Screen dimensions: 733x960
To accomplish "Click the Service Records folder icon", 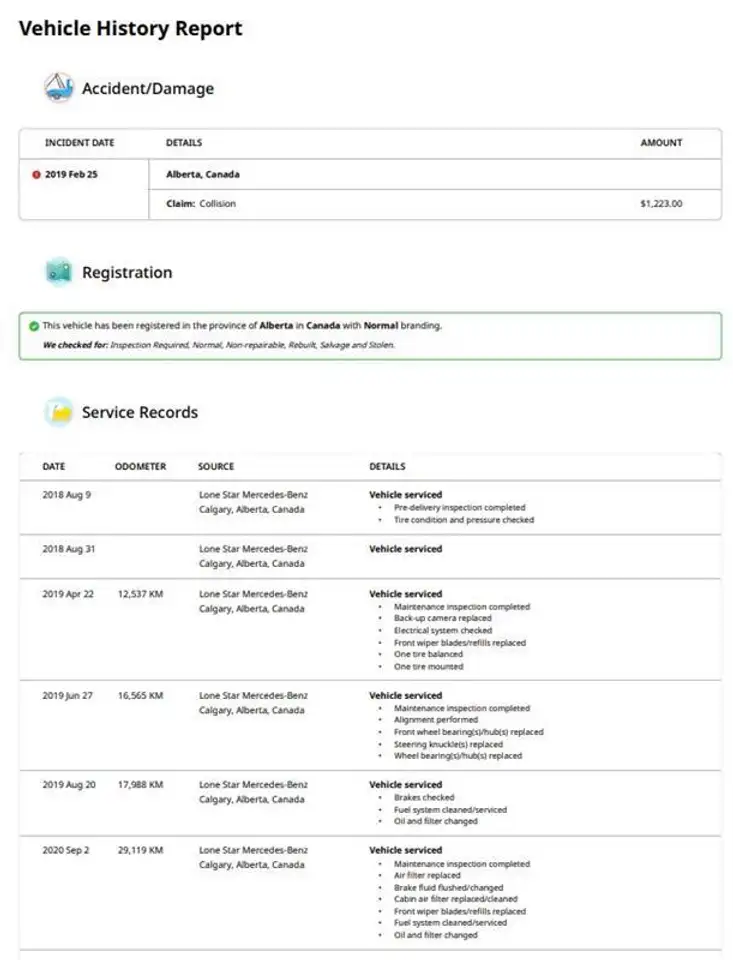I will [x=59, y=412].
